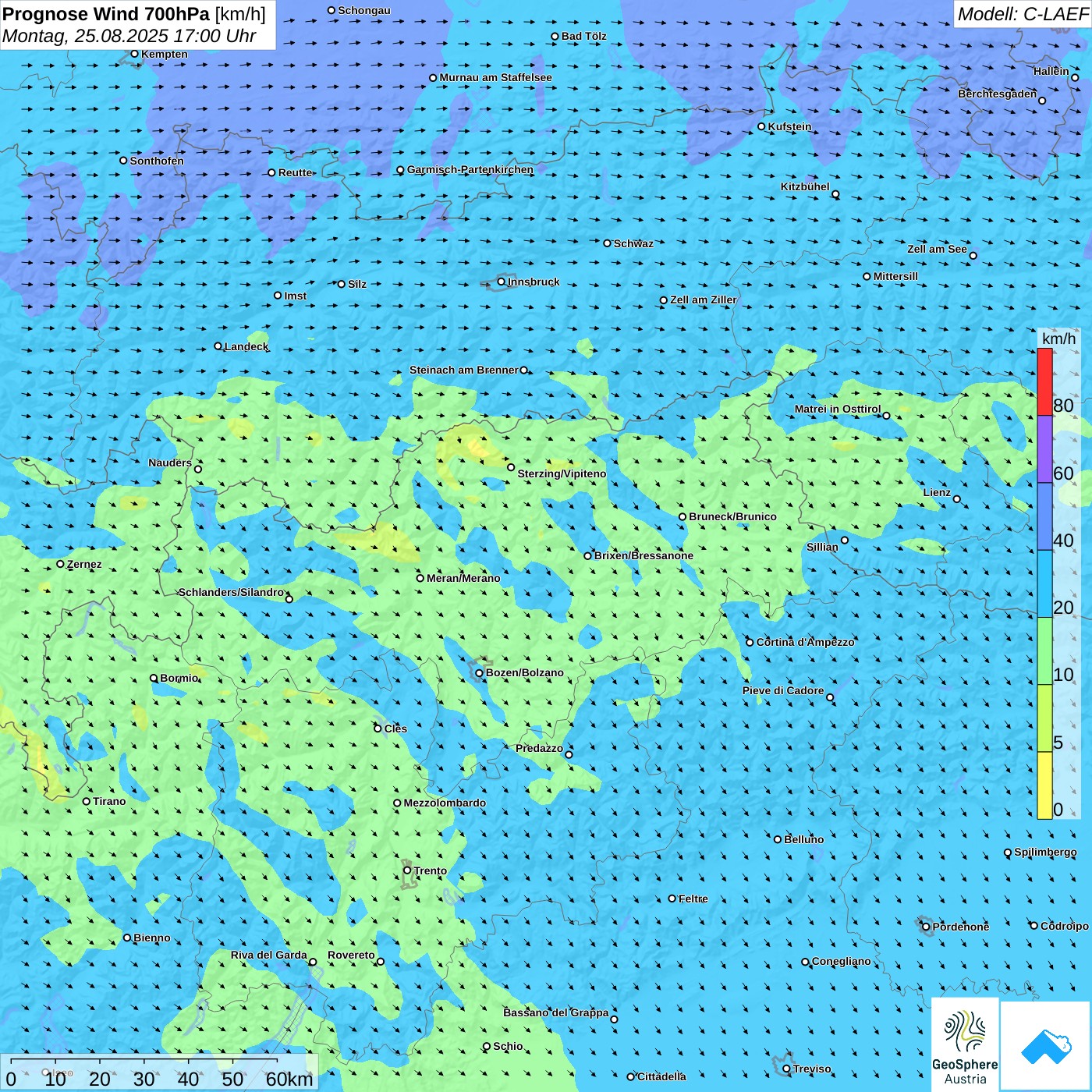This screenshot has width=1092, height=1092.
Task: Click the GeoSphere Austria logo
Action: tap(965, 1044)
